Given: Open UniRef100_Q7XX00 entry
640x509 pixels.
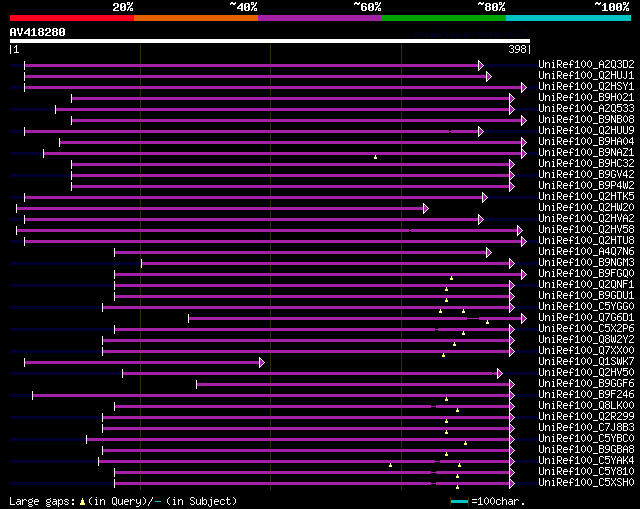Looking at the screenshot, I should [x=586, y=351].
